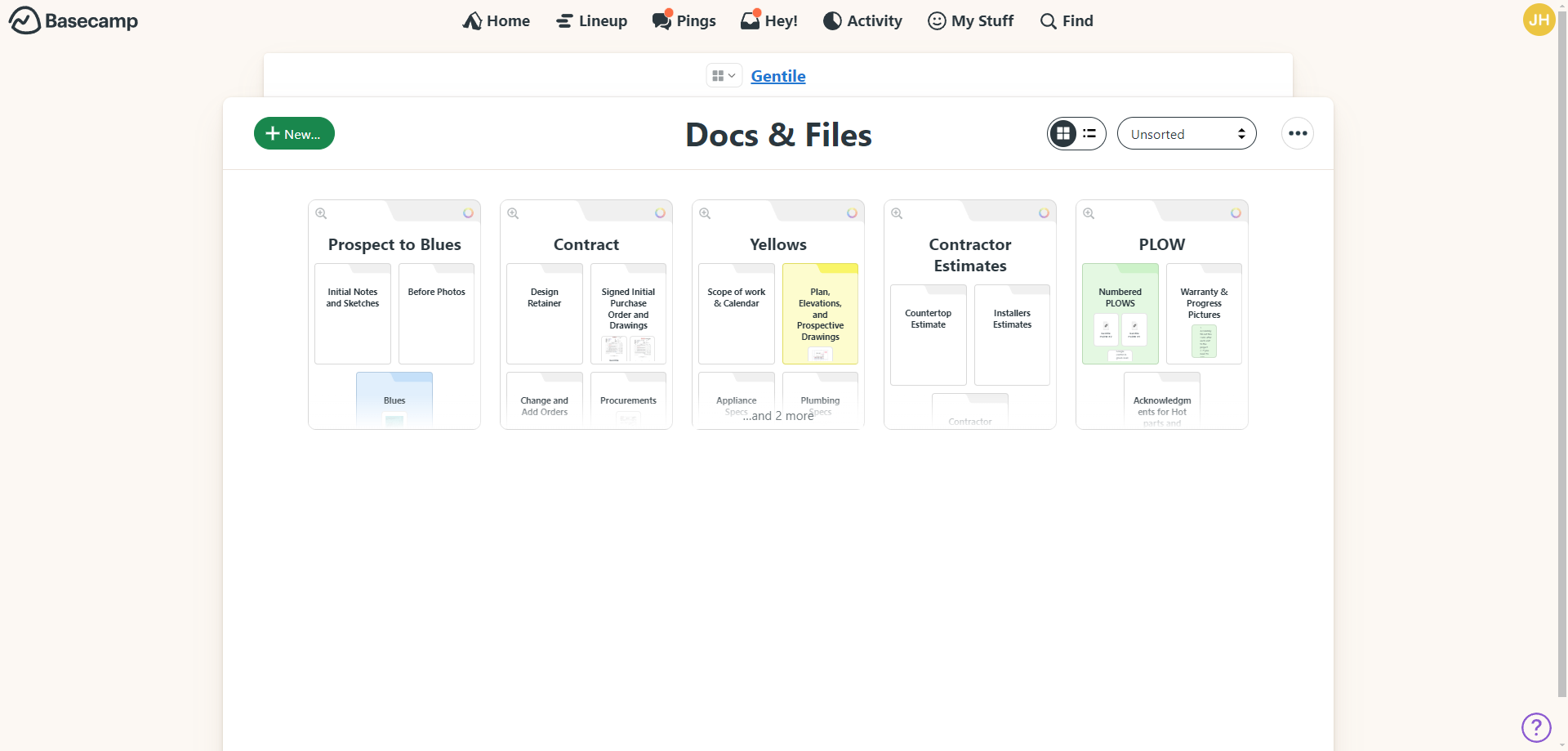Click zoom icon on Yellows folder
This screenshot has height=751, width=1568.
click(705, 213)
